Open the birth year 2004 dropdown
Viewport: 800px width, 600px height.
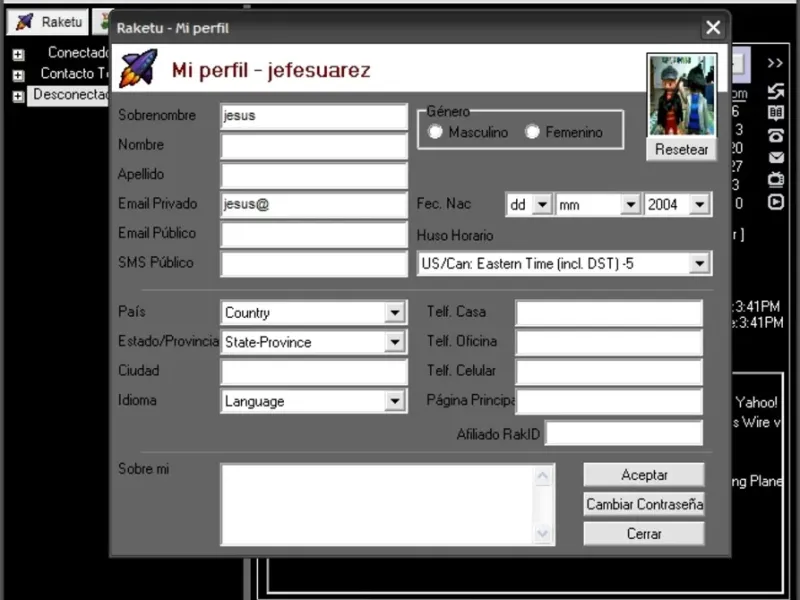pyautogui.click(x=699, y=205)
